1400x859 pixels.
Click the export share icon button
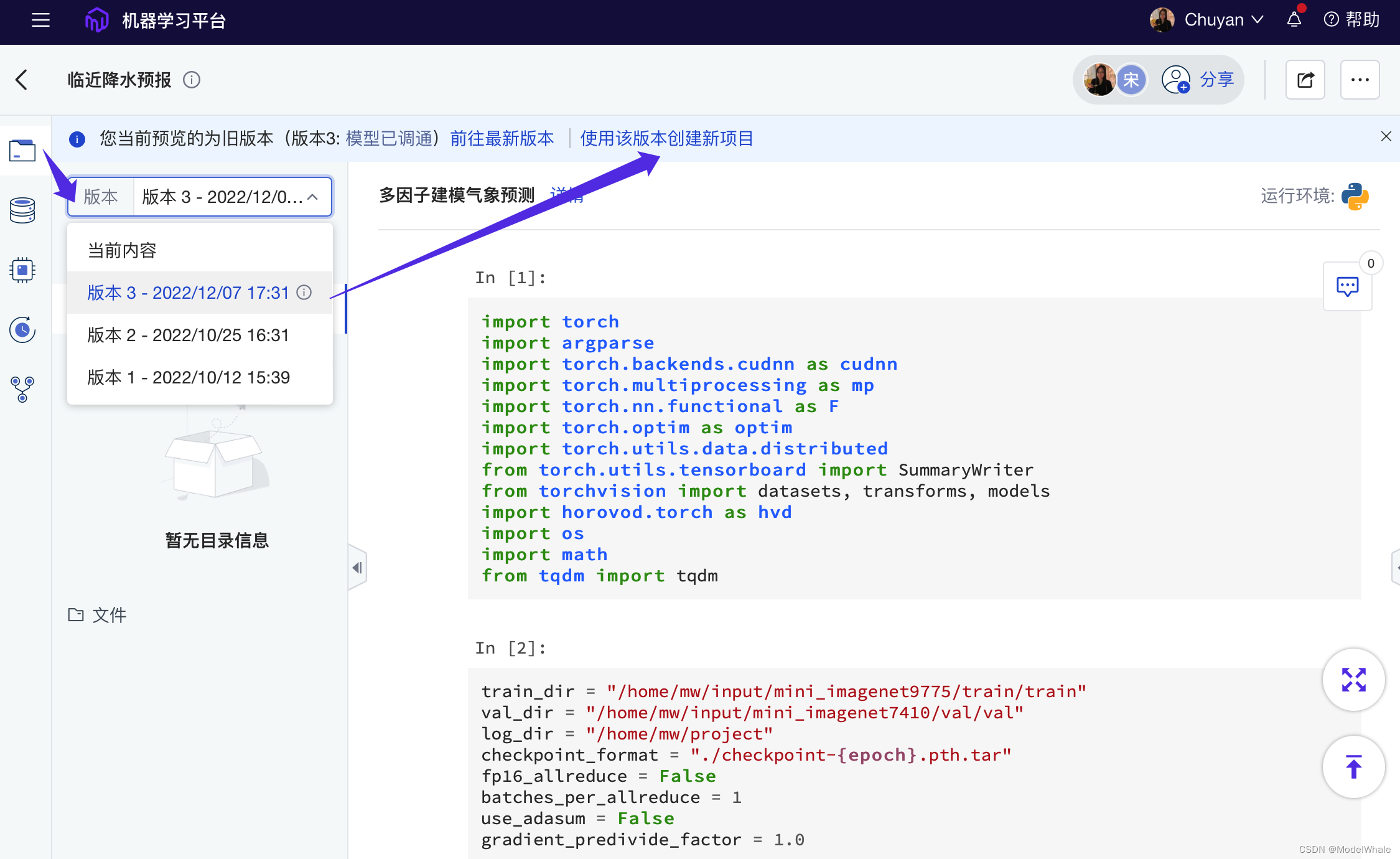click(1305, 80)
